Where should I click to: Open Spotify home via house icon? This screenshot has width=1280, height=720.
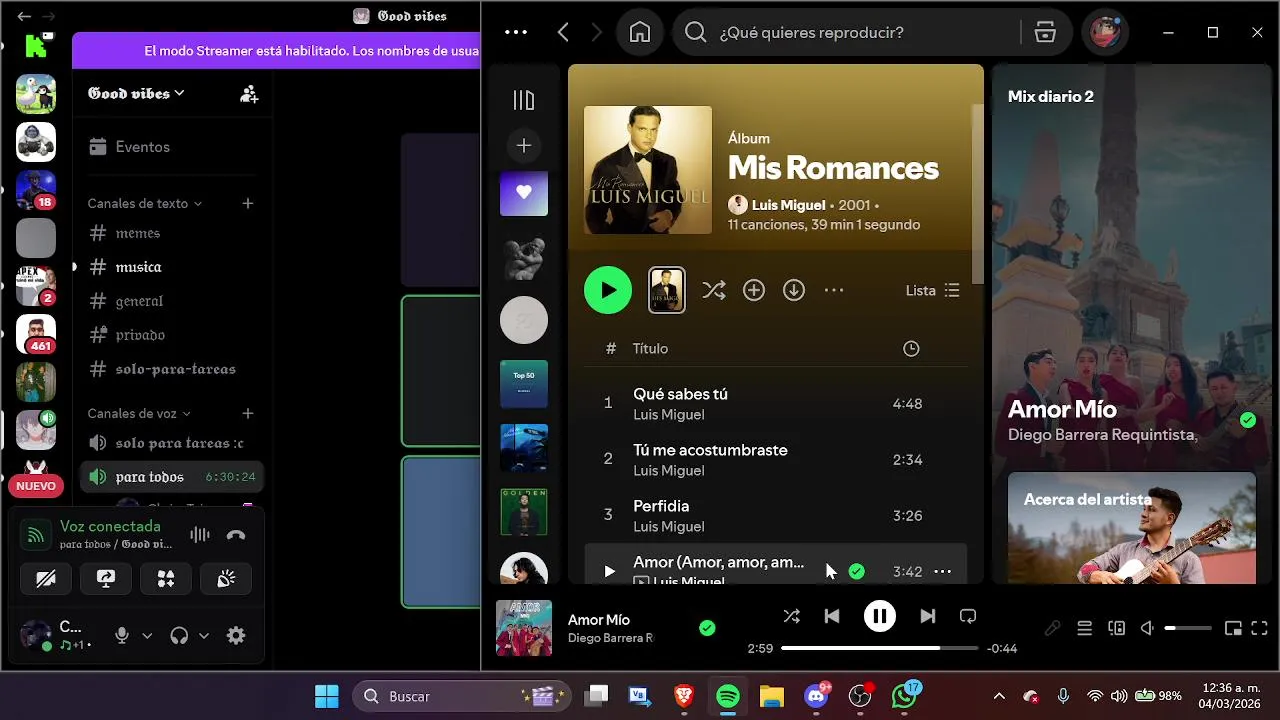click(640, 32)
